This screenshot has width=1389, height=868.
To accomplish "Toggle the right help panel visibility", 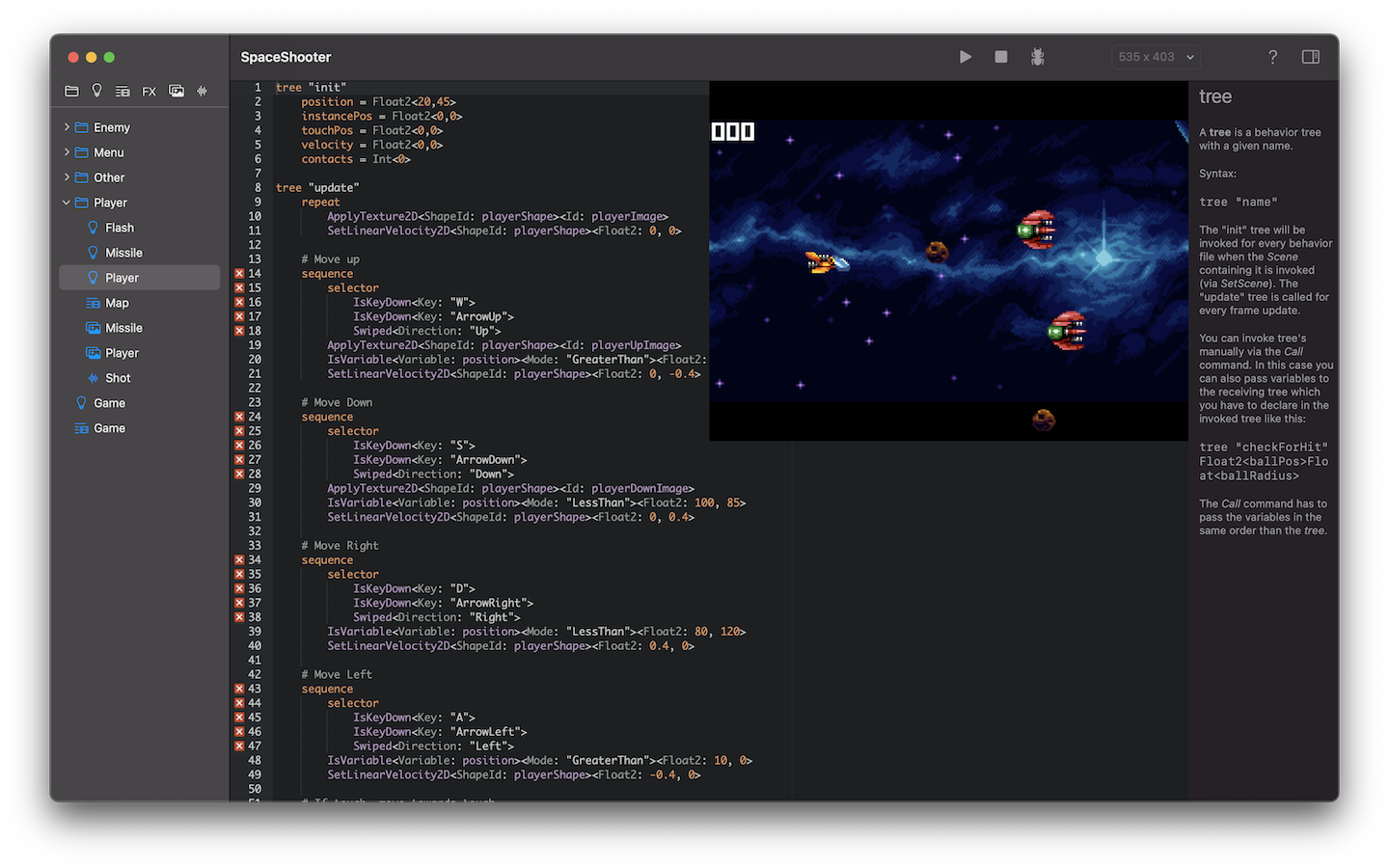I will click(1310, 57).
